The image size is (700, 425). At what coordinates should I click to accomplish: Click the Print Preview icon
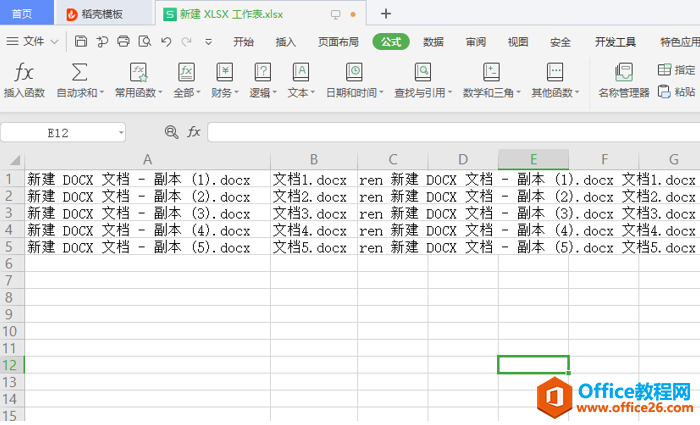pyautogui.click(x=145, y=42)
